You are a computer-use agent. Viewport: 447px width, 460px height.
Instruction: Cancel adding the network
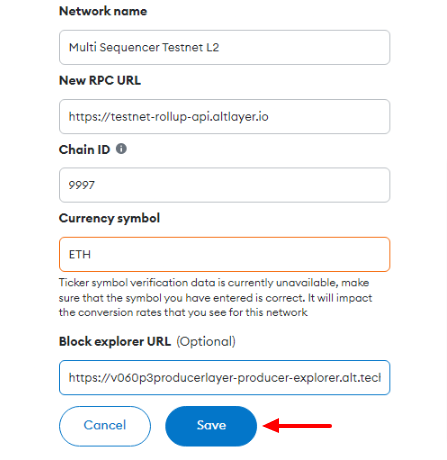coord(105,426)
